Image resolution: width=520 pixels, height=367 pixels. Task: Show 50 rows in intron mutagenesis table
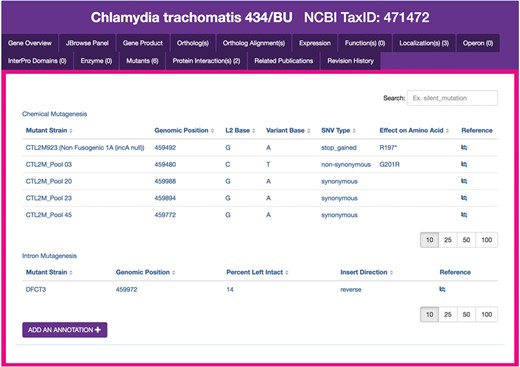point(466,314)
